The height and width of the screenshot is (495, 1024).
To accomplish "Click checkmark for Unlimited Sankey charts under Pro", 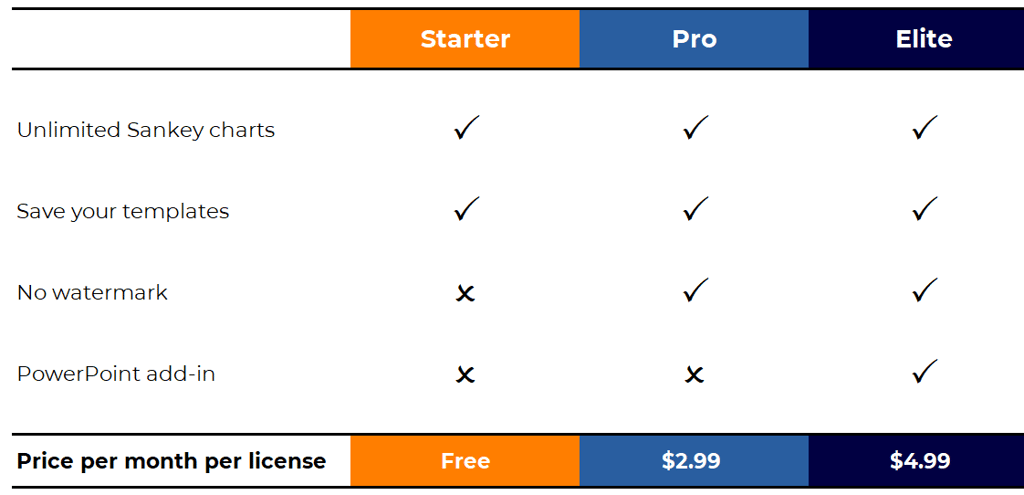I will click(695, 128).
